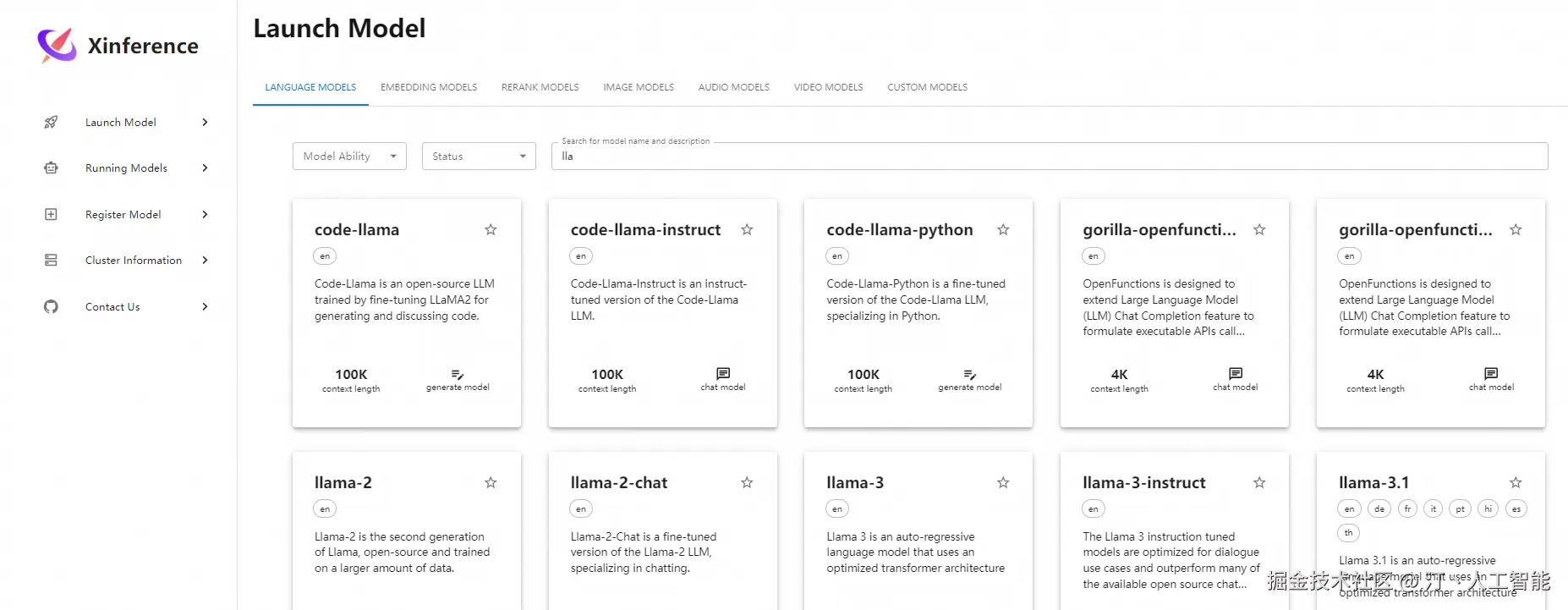Click the GitHub icon beside Contact Us
This screenshot has height=610, width=1568.
click(51, 306)
